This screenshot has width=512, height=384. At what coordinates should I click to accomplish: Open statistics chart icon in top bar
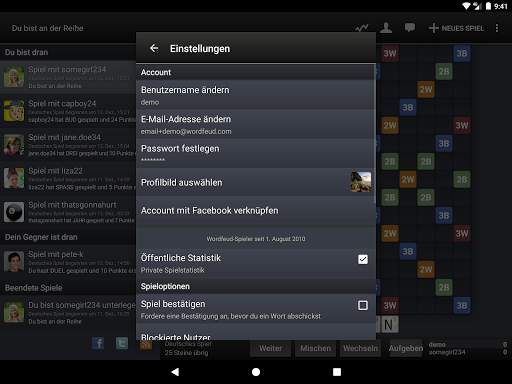coord(362,28)
